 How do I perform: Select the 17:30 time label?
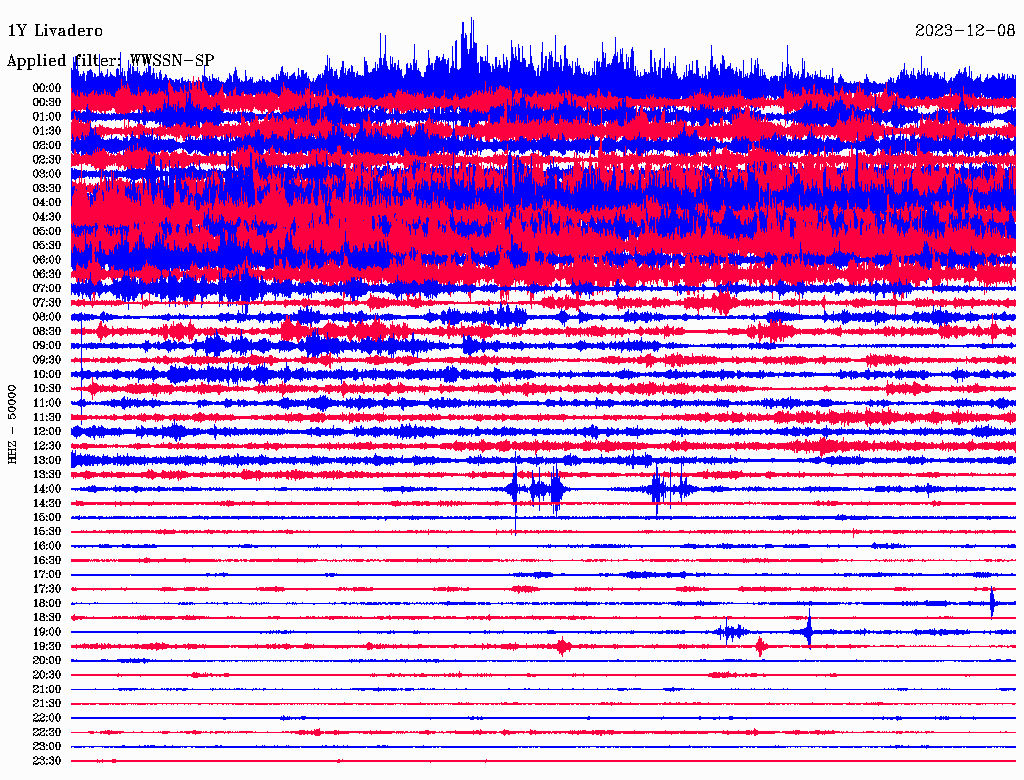46,589
